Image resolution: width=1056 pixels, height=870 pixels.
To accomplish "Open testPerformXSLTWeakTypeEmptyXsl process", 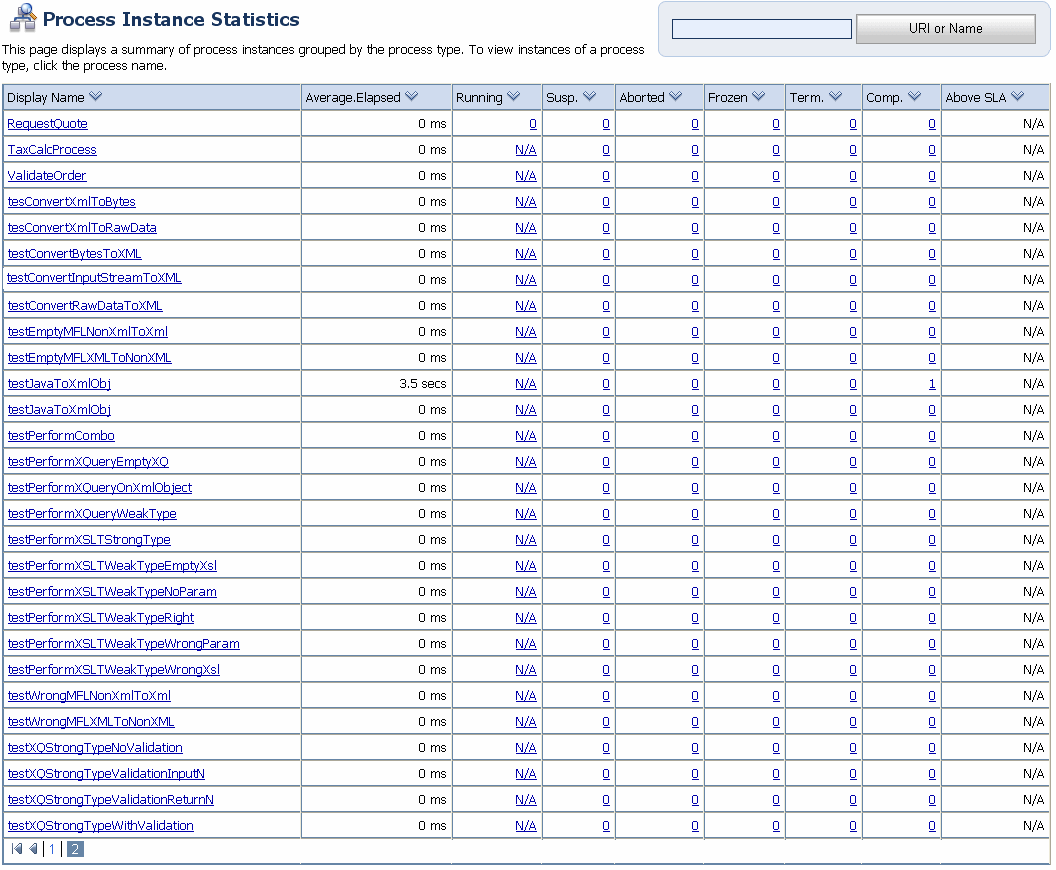I will tap(112, 566).
